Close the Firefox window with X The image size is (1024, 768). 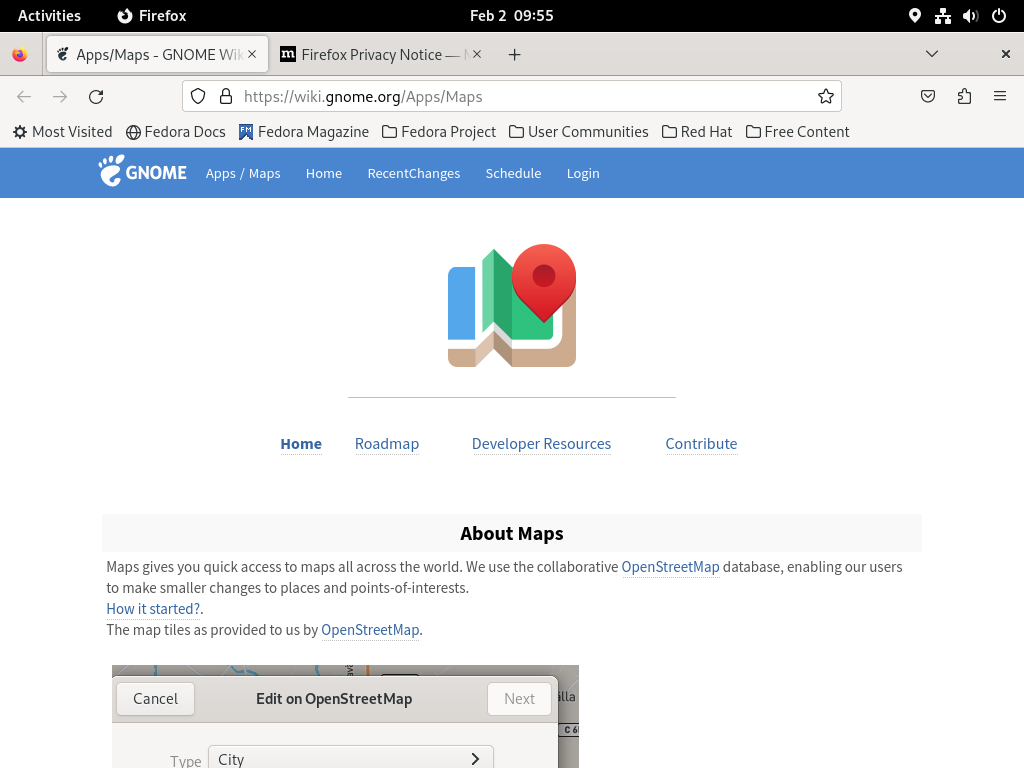tap(1006, 54)
